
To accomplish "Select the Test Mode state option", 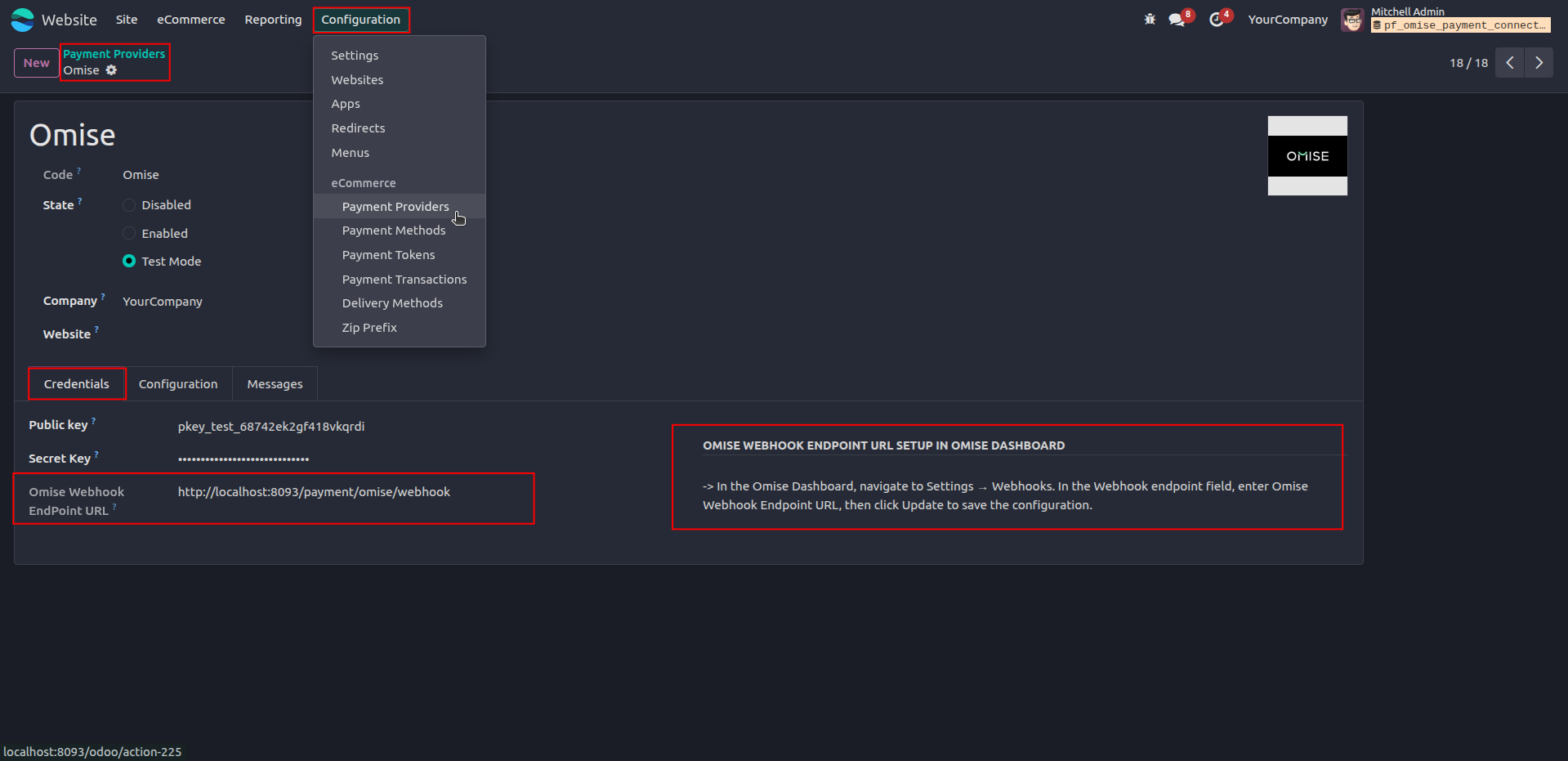I will (x=129, y=262).
